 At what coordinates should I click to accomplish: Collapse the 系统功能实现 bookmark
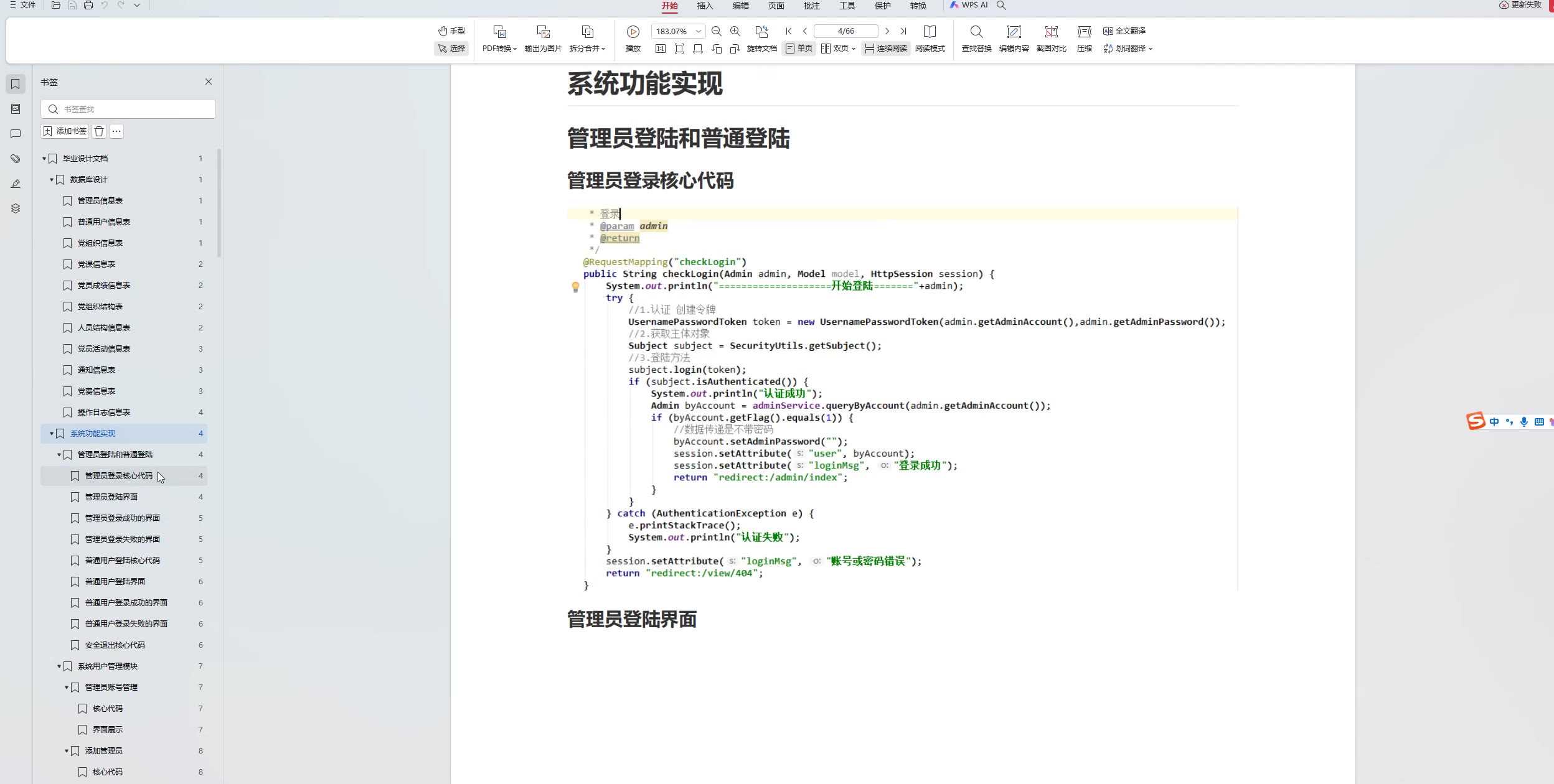point(52,434)
